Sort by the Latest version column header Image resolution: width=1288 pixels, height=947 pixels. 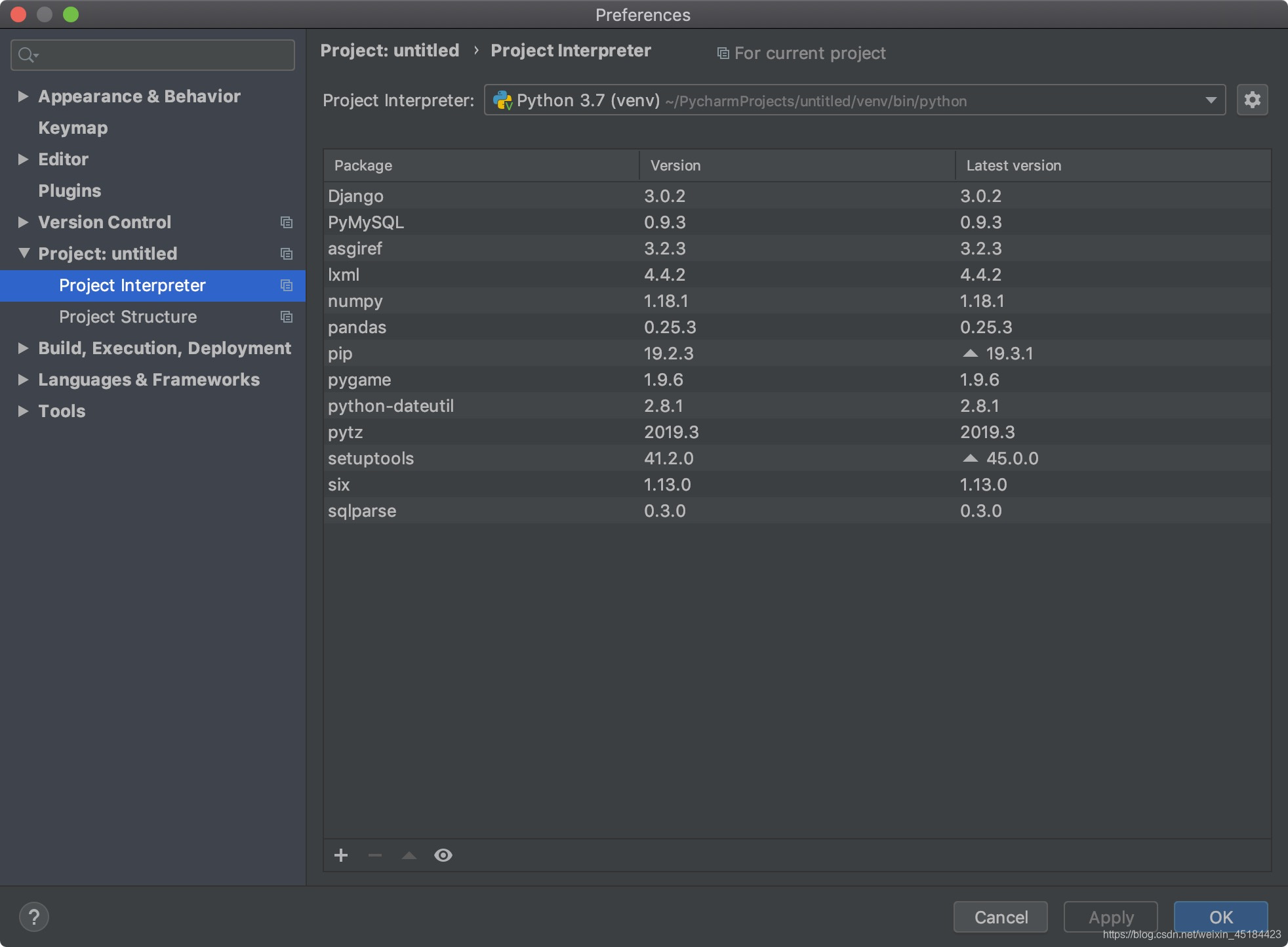pos(1013,165)
